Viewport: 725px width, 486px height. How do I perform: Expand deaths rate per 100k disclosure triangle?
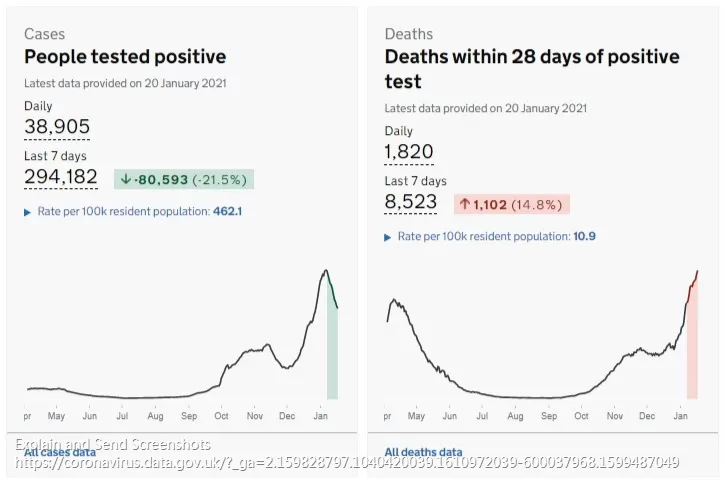[x=387, y=237]
